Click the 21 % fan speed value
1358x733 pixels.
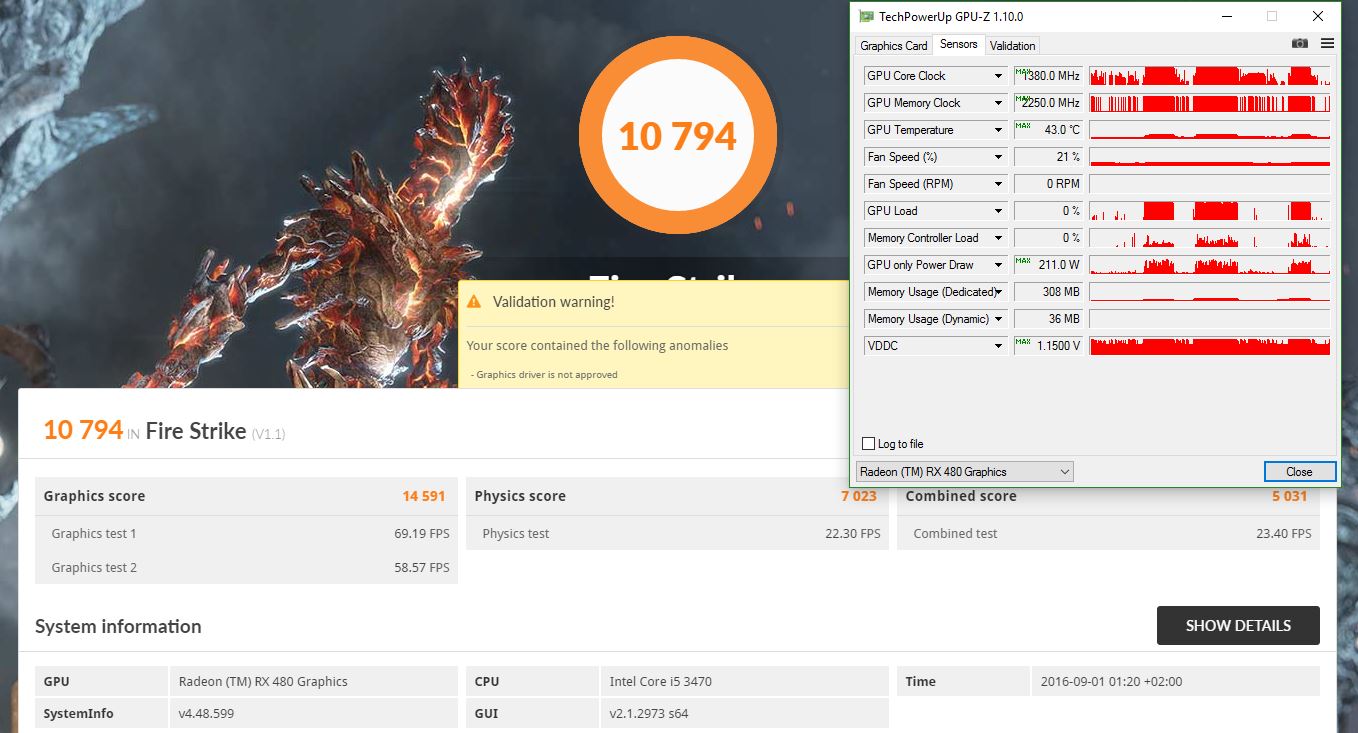(x=1048, y=157)
